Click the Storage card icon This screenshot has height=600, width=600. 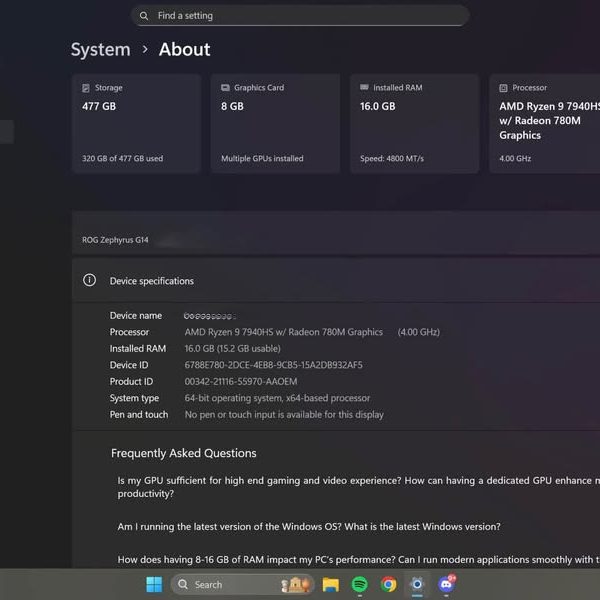[x=86, y=88]
